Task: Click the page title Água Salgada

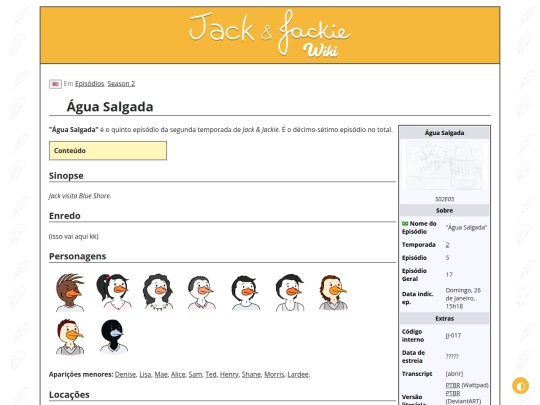Action: tap(110, 106)
